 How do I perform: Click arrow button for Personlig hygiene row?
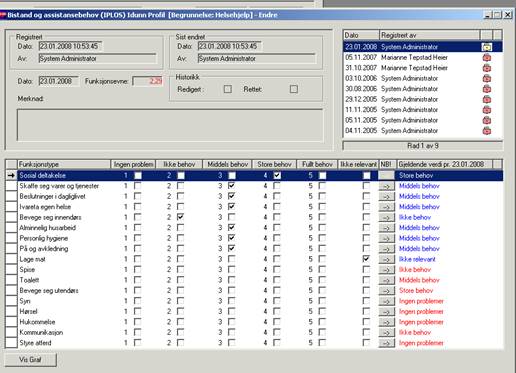click(x=387, y=238)
